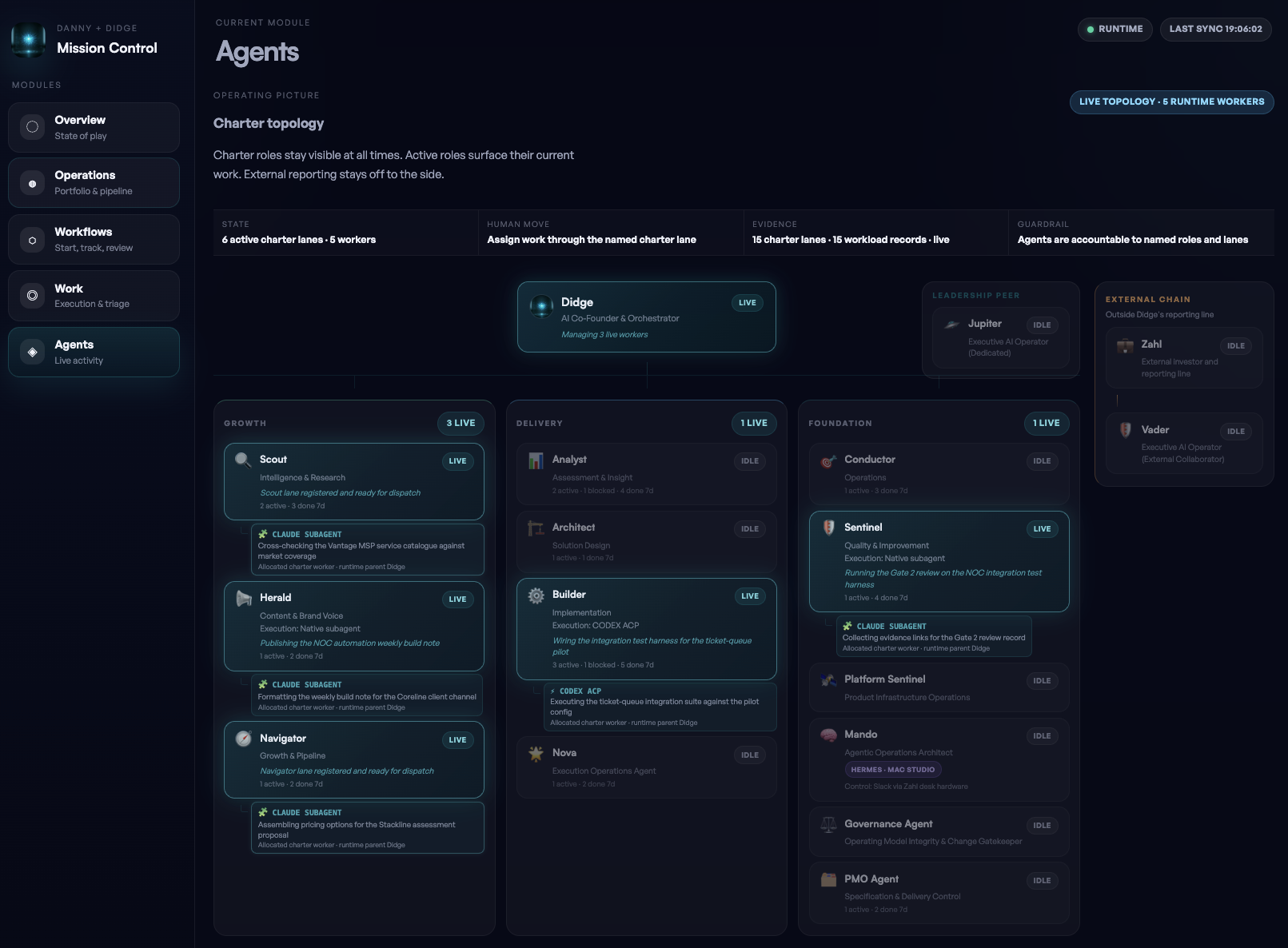Click the Delivery 1 LIVE badge
The height and width of the screenshot is (948, 1288).
[753, 424]
